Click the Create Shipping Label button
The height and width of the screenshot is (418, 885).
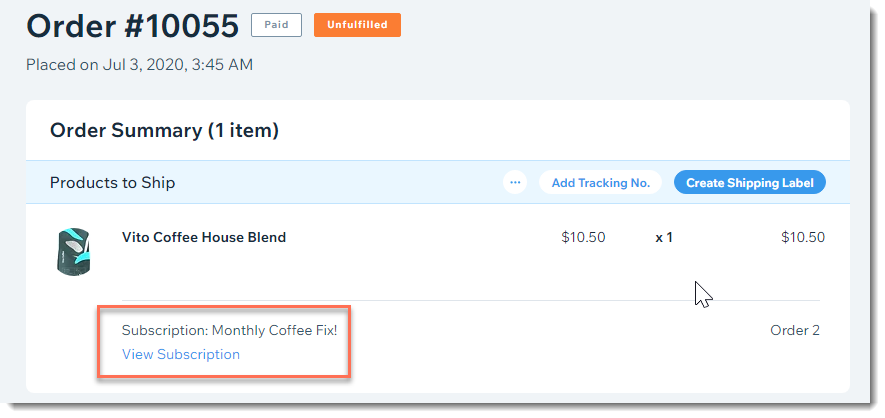coord(750,183)
